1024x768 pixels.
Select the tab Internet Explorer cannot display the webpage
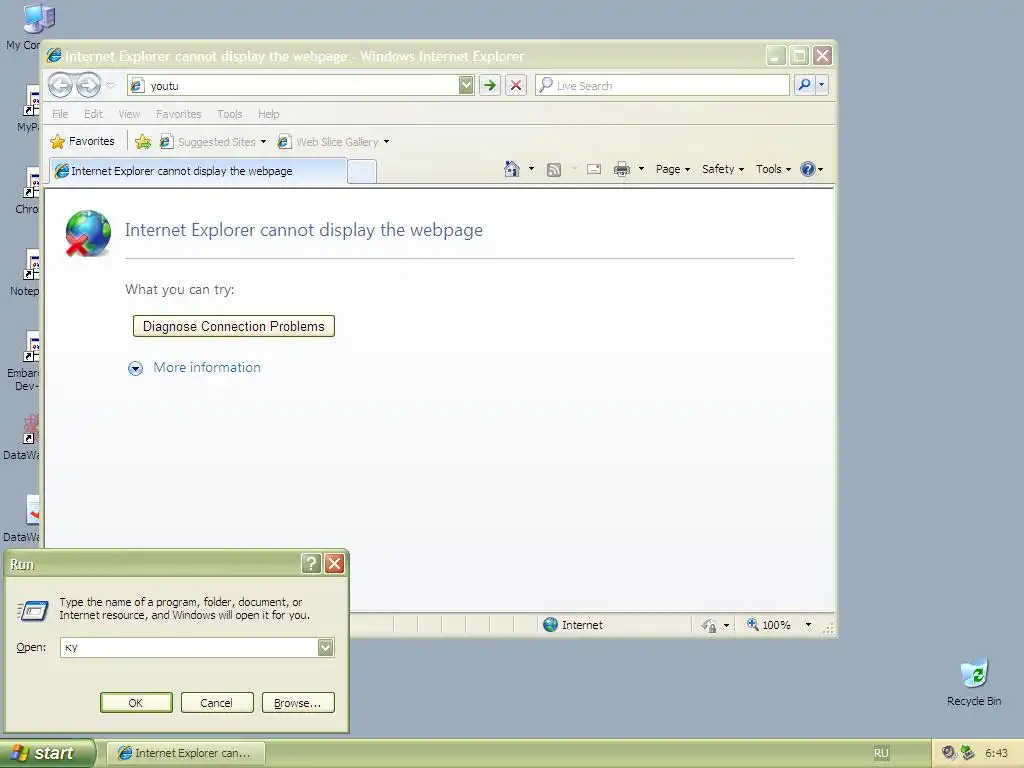(x=199, y=171)
